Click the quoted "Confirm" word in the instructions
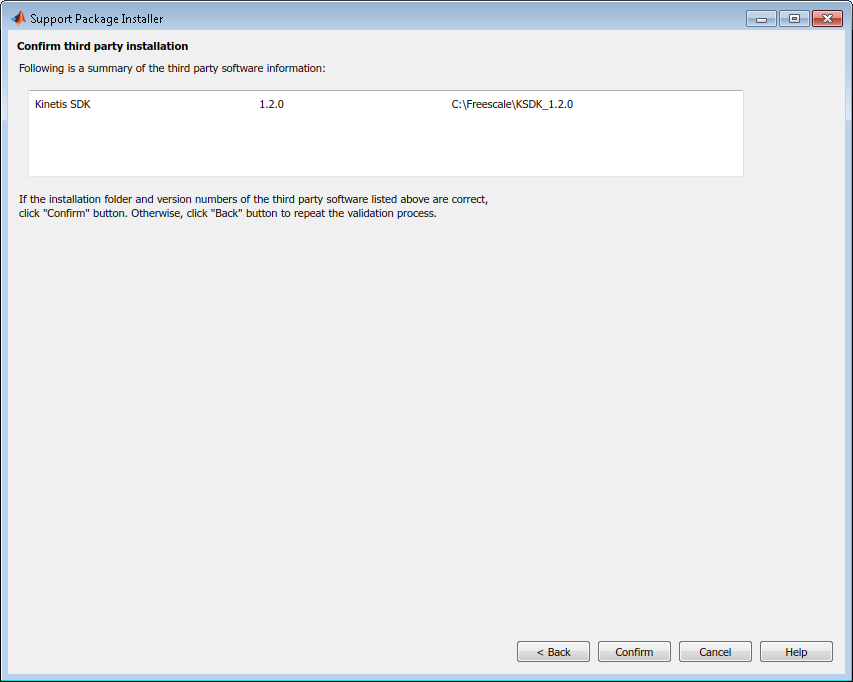Viewport: 853px width, 682px height. (66, 213)
